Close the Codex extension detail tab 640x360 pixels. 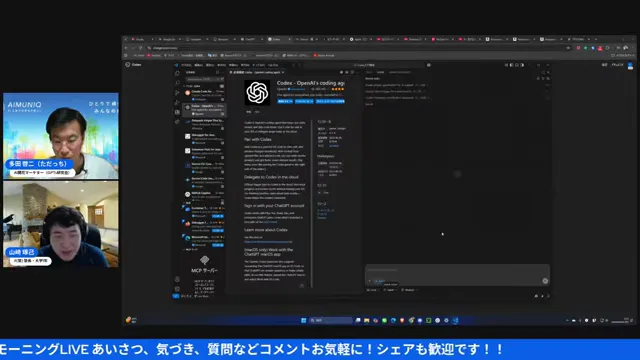pyautogui.click(x=283, y=72)
